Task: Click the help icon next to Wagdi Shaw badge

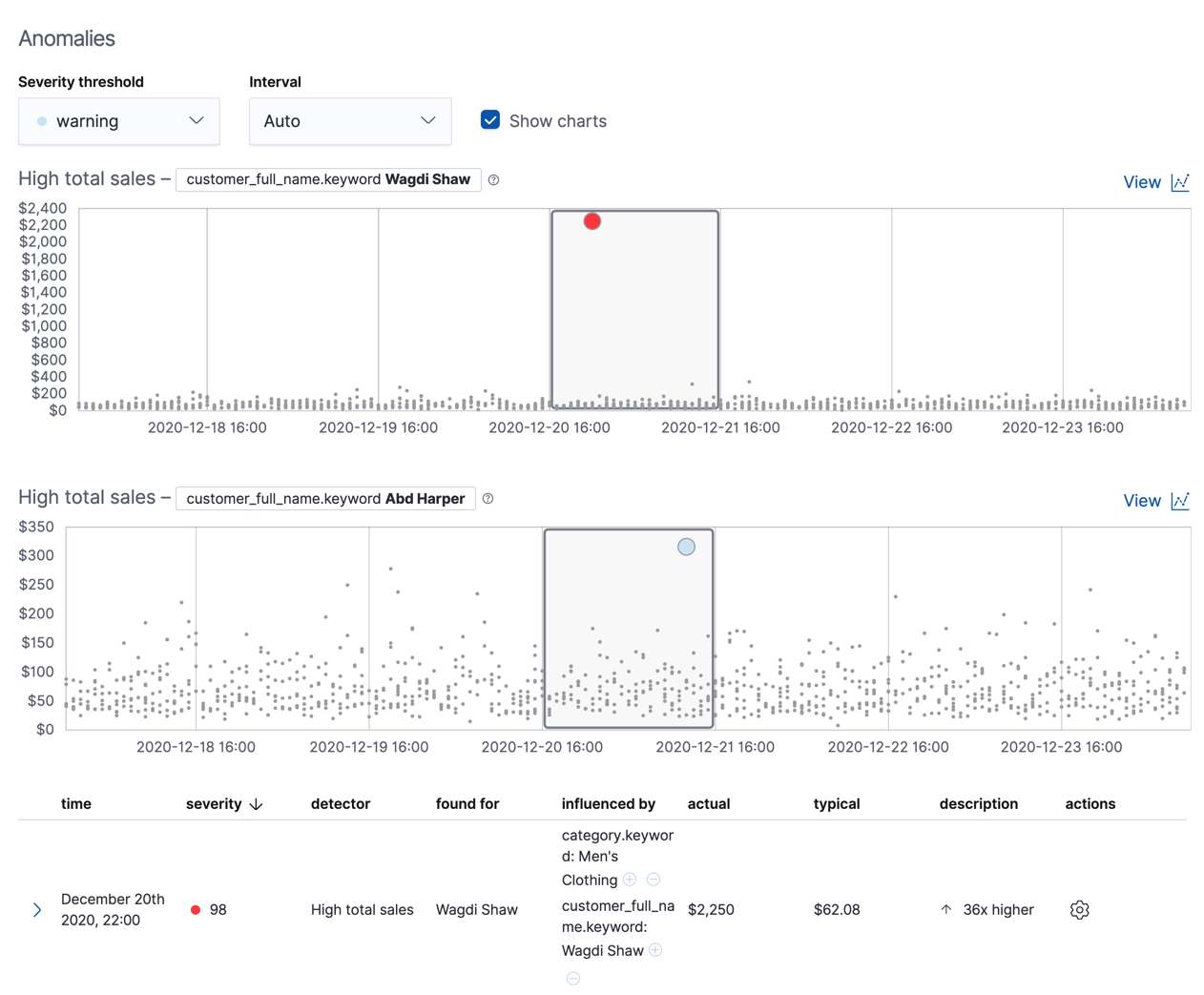Action: click(x=493, y=179)
